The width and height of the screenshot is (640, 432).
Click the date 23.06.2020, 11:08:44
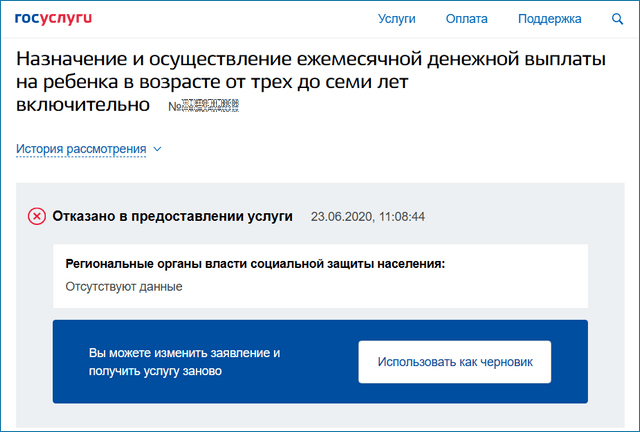(x=368, y=216)
